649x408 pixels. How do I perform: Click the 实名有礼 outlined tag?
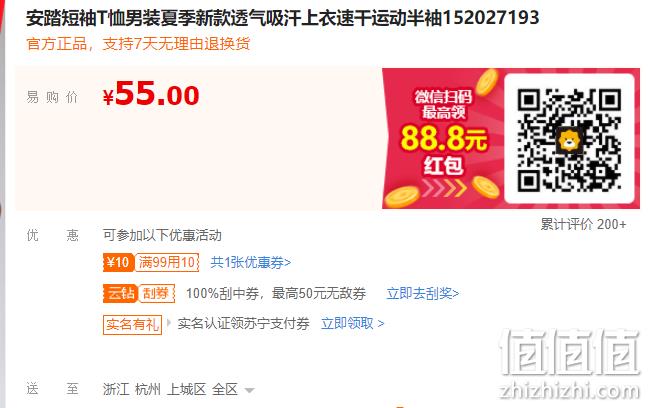click(x=132, y=324)
